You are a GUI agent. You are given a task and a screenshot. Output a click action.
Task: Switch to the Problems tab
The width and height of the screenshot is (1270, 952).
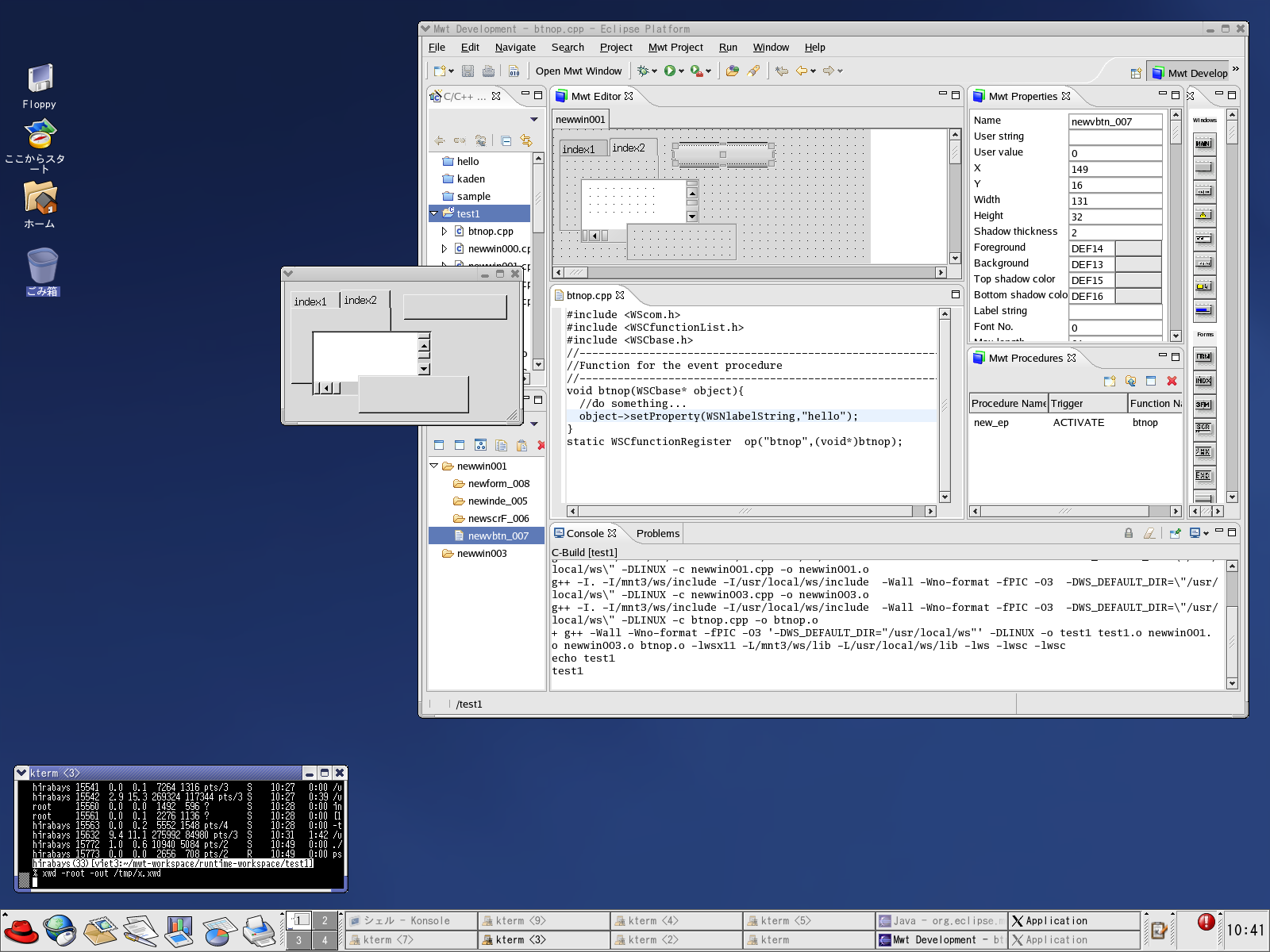coord(658,533)
